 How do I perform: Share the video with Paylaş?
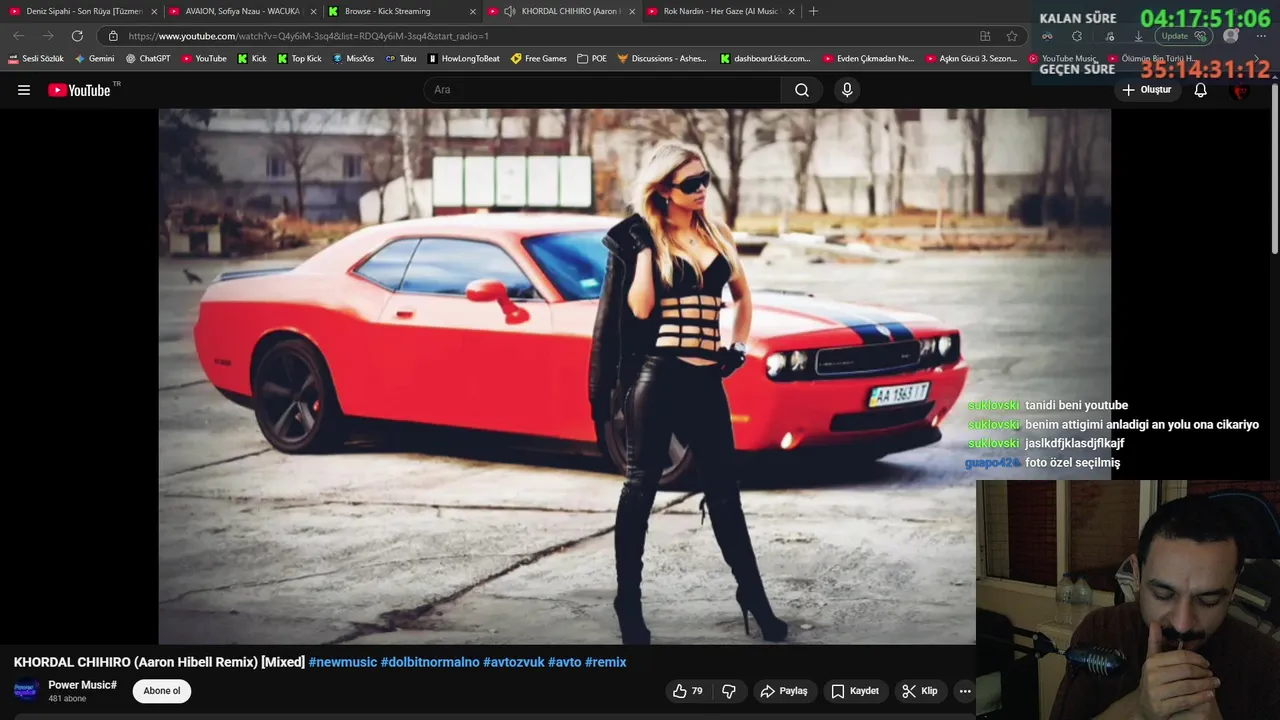(x=784, y=691)
